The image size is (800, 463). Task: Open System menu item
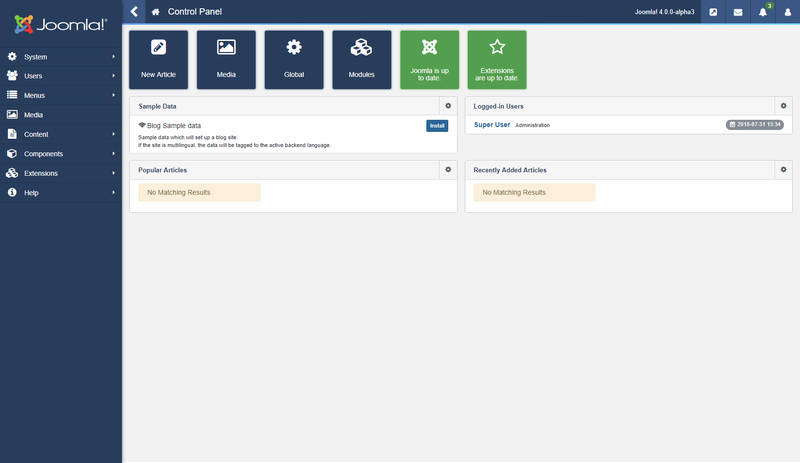61,57
